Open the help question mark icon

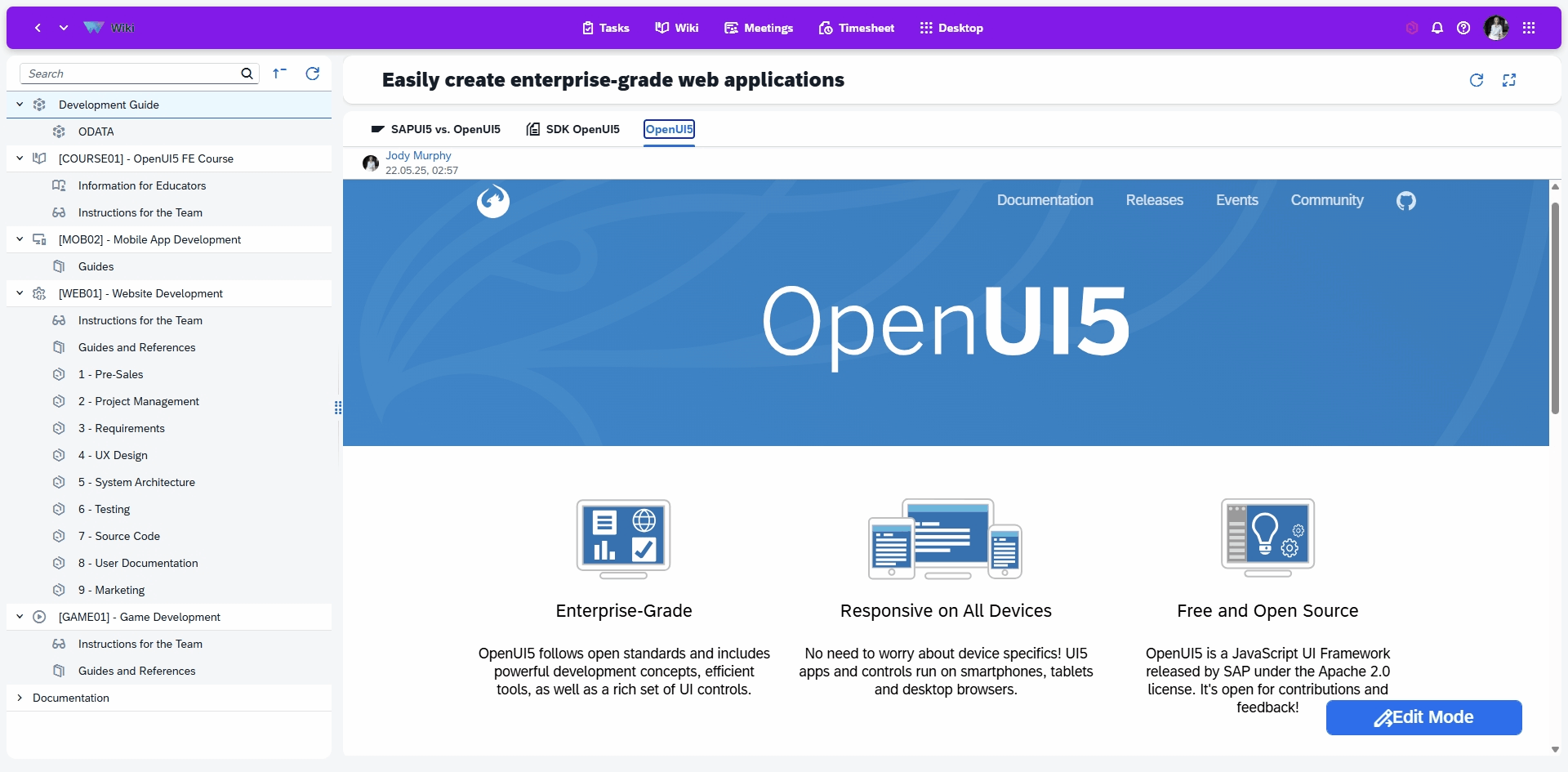[1463, 28]
